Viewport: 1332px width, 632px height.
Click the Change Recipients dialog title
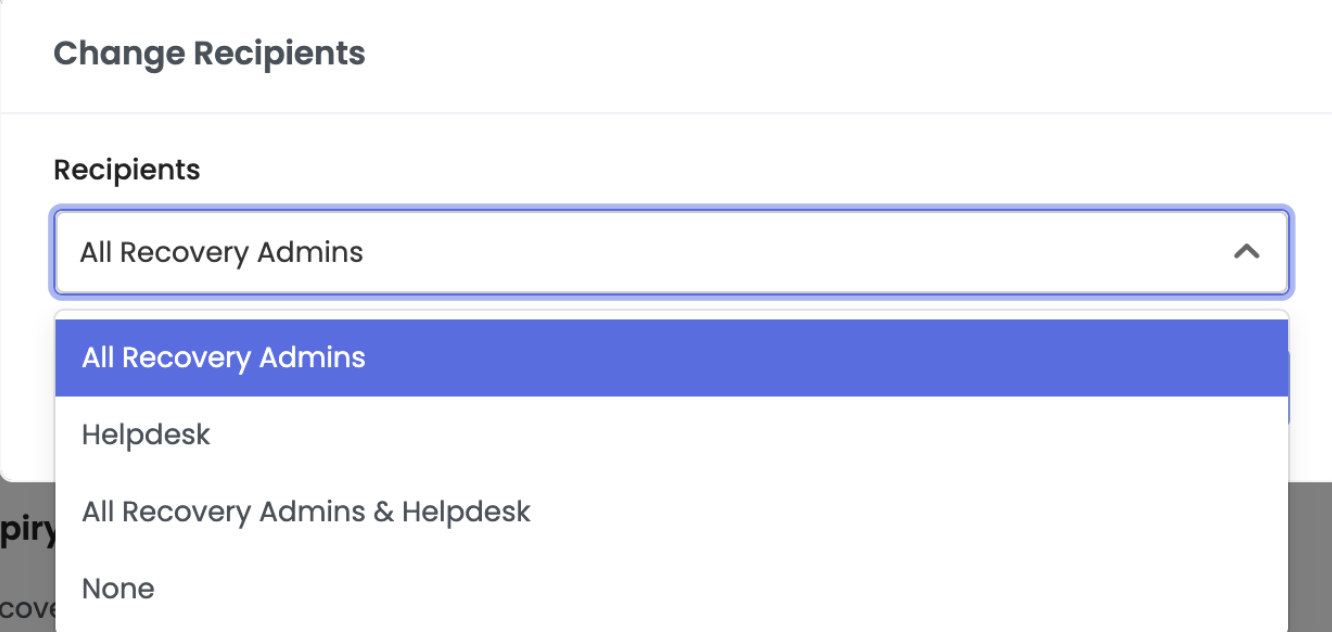coord(210,53)
